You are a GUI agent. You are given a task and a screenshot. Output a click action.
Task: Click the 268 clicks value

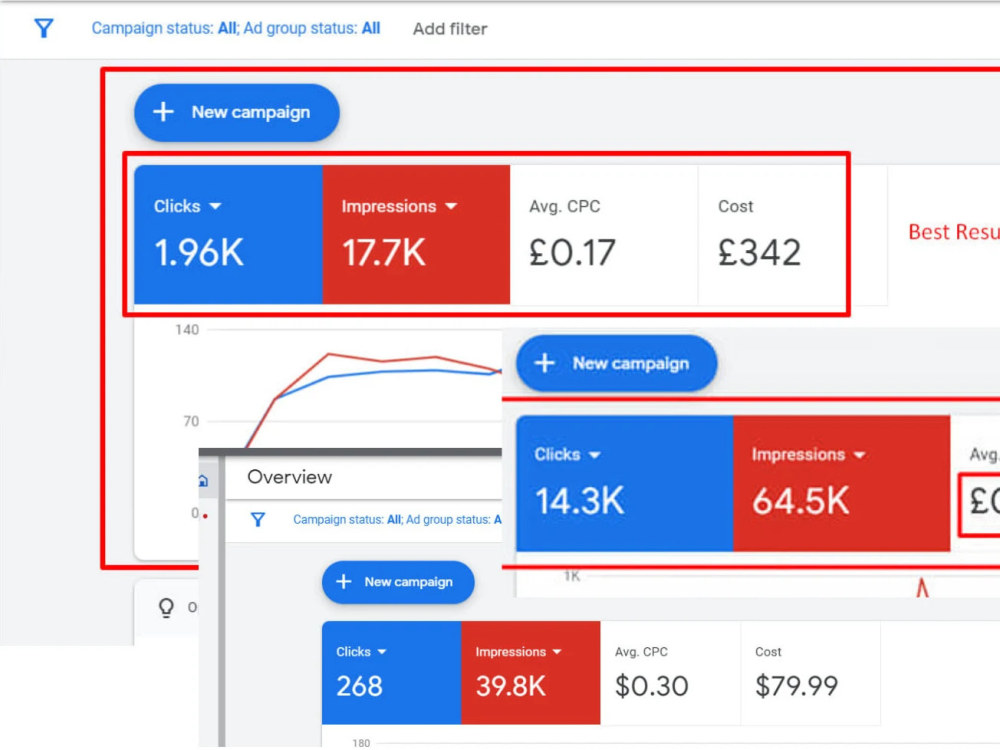coord(360,686)
